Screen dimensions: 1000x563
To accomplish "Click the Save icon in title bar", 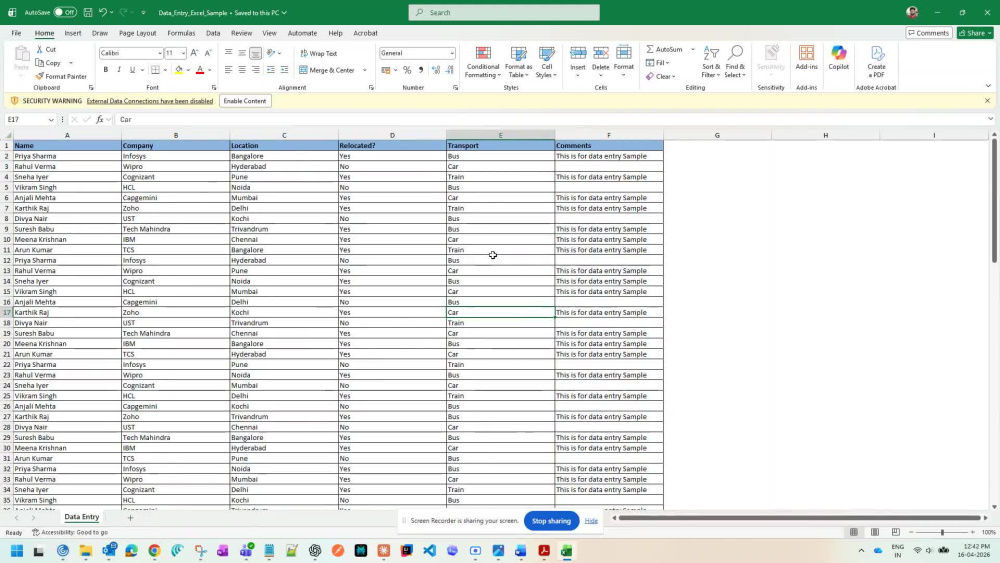I will pos(88,12).
